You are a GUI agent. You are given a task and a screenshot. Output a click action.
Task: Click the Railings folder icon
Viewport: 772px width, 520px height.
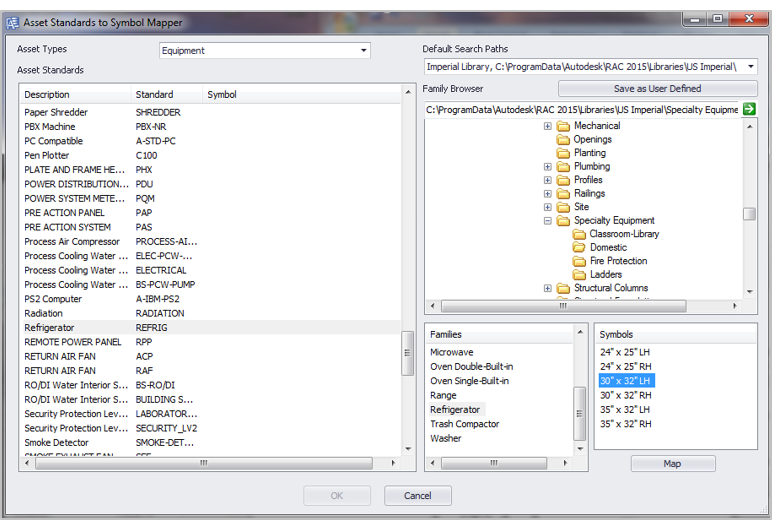coord(563,194)
